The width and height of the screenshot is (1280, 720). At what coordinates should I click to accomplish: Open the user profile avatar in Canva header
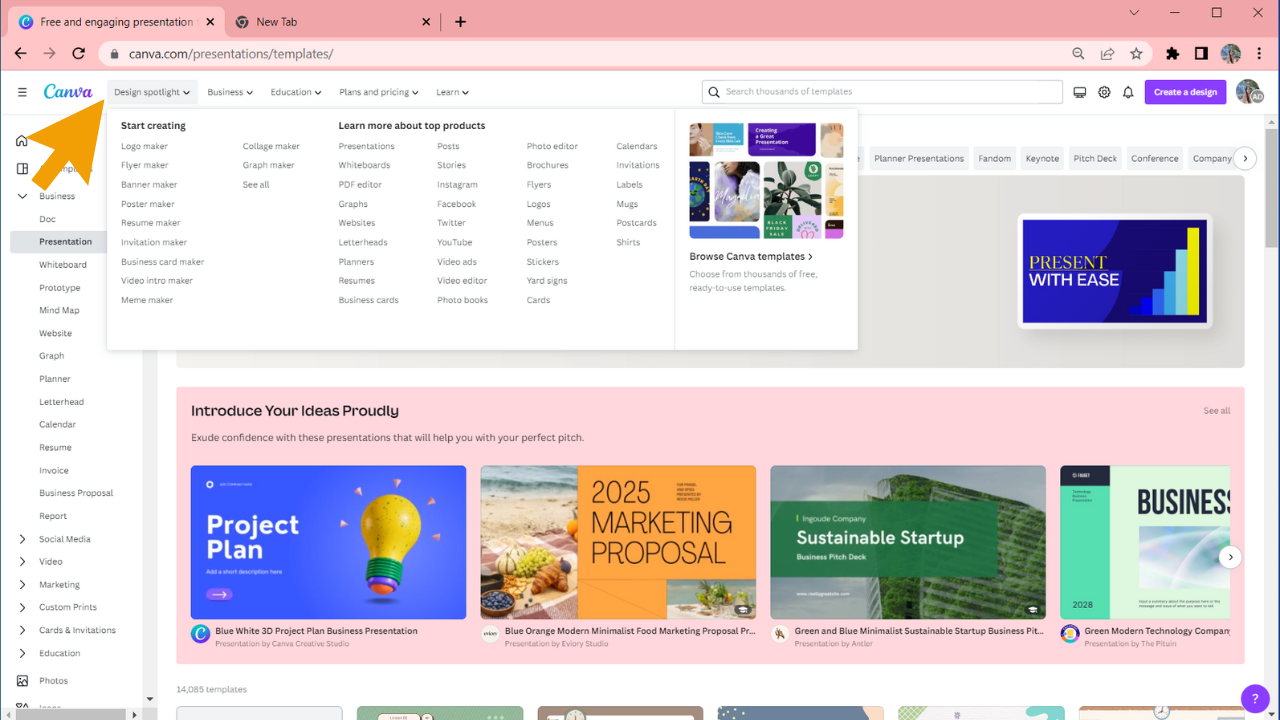point(1248,92)
